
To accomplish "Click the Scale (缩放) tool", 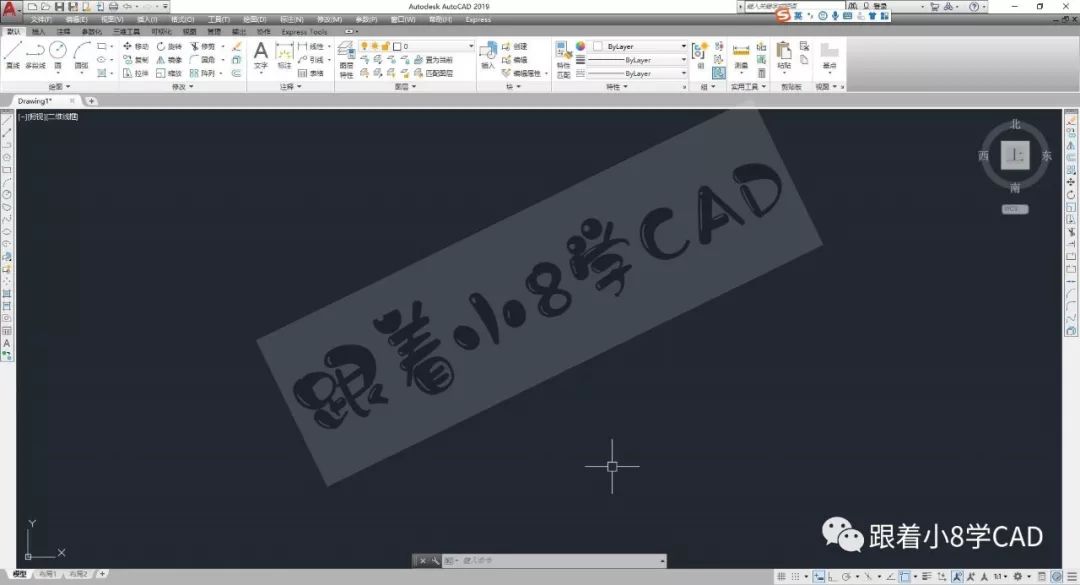I will [169, 73].
